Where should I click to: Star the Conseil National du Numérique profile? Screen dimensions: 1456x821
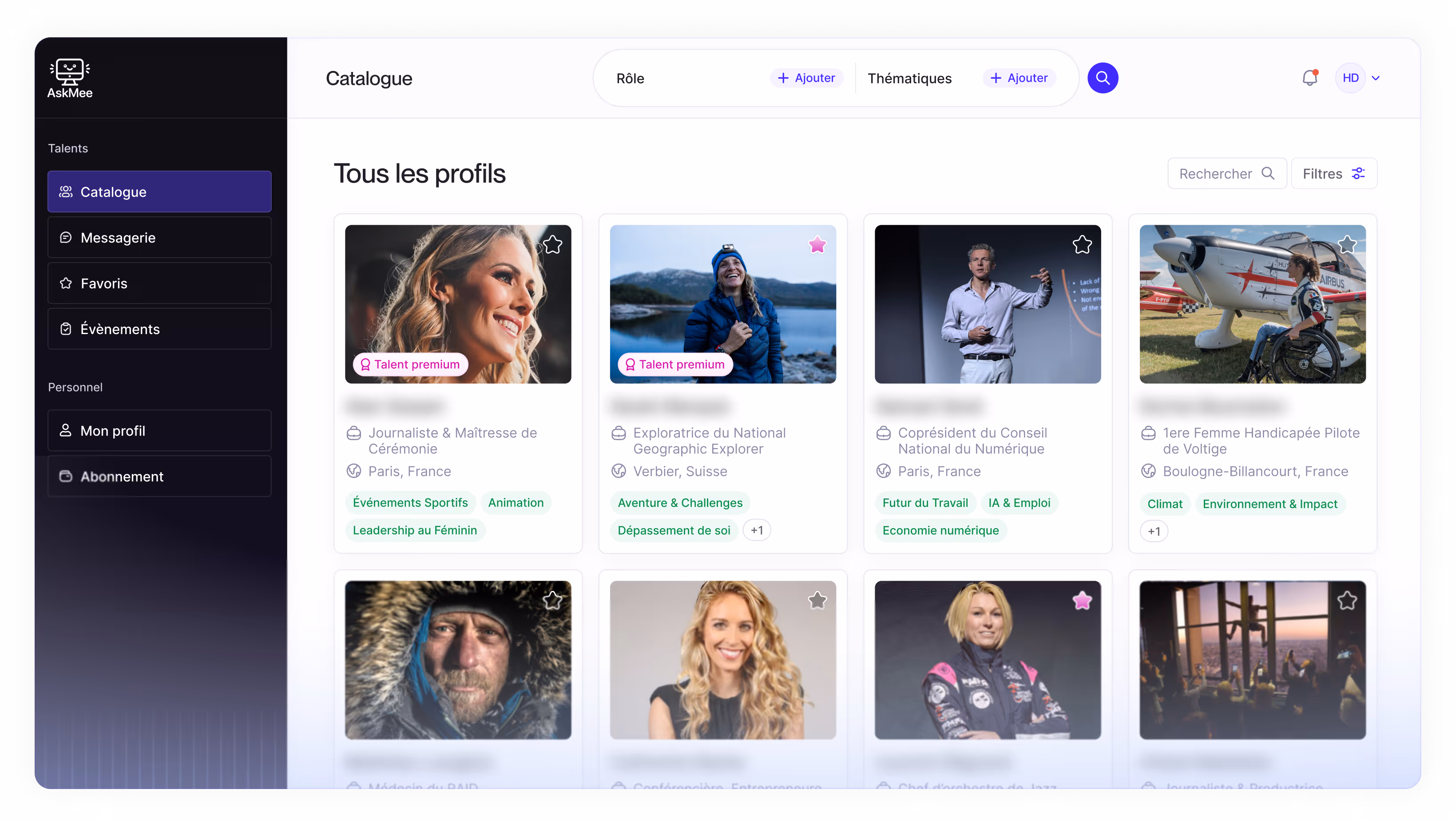[x=1082, y=245]
